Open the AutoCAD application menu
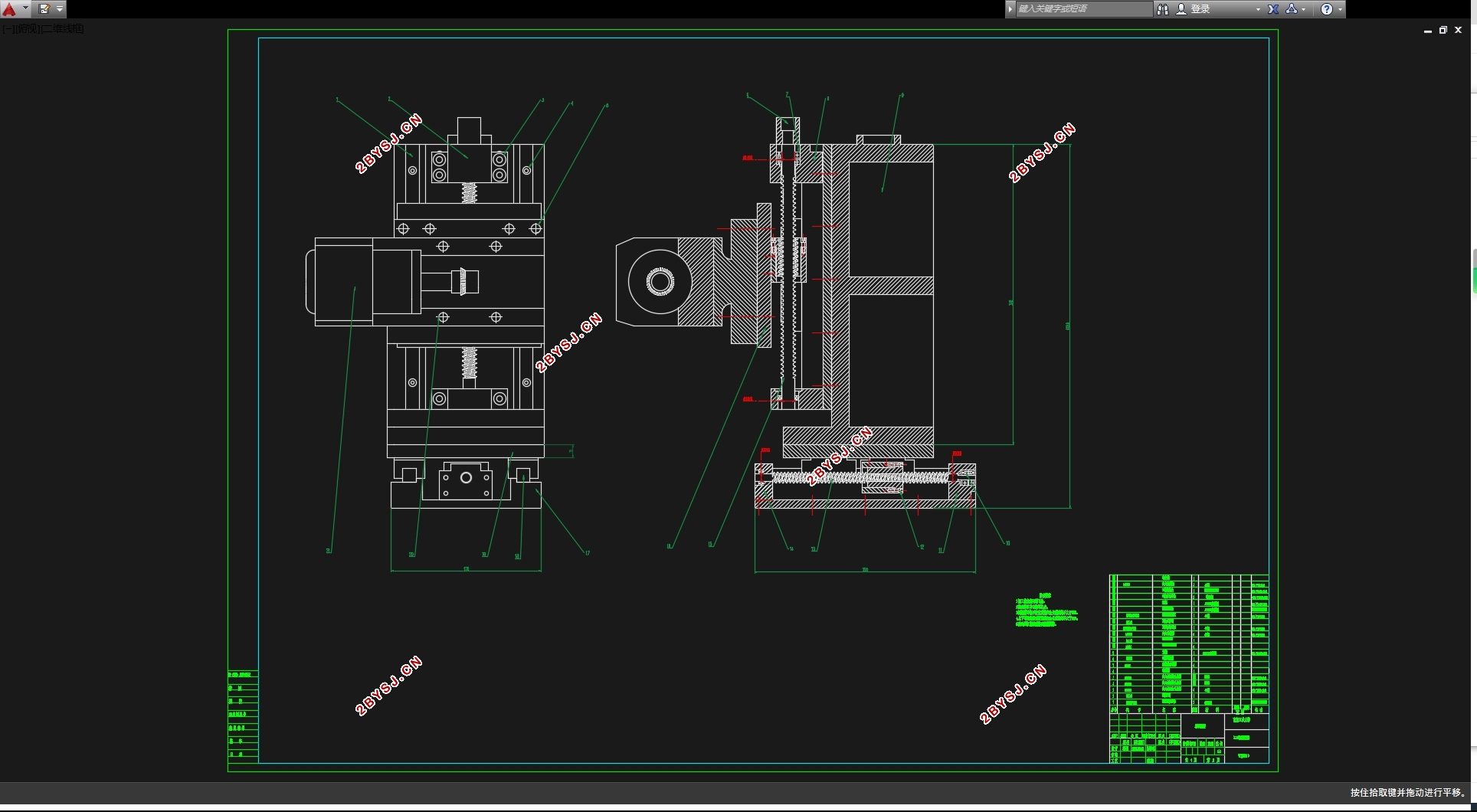This screenshot has height=812, width=1477. coord(14,9)
